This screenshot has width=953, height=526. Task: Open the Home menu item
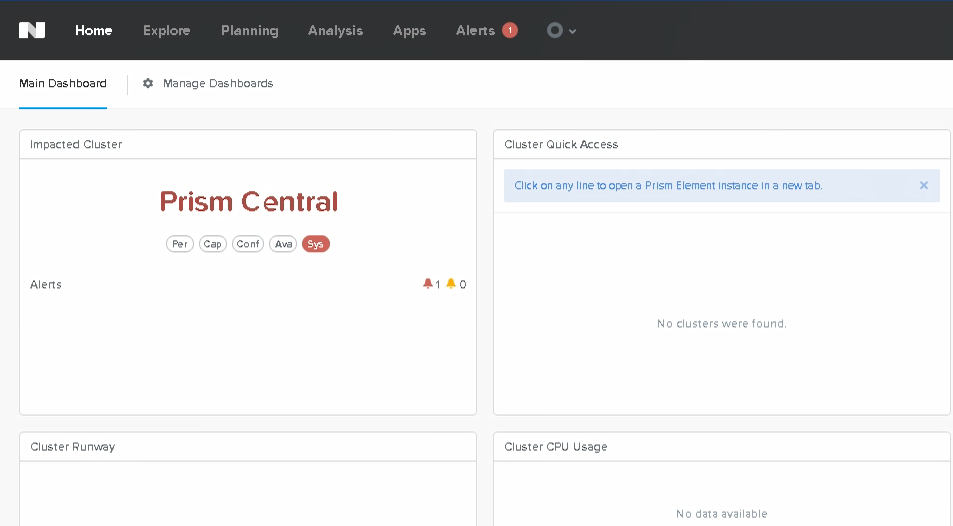click(x=94, y=30)
